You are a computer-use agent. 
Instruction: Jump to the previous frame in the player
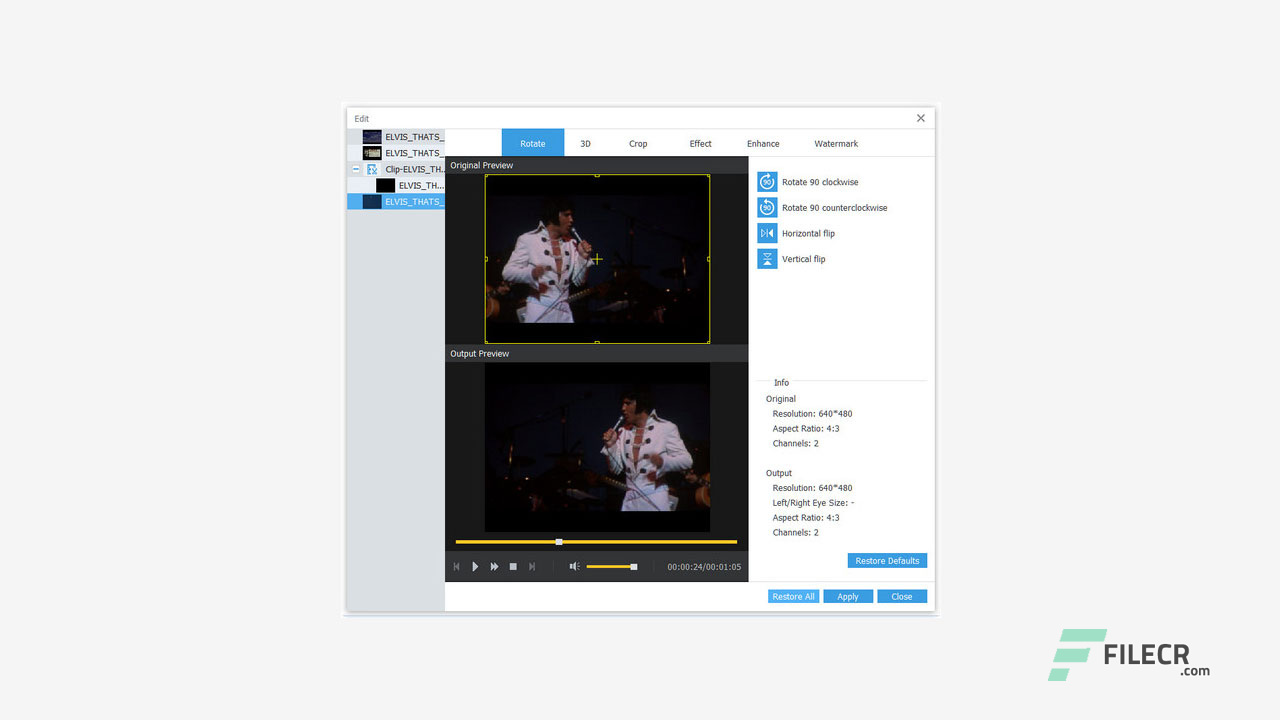(x=457, y=567)
